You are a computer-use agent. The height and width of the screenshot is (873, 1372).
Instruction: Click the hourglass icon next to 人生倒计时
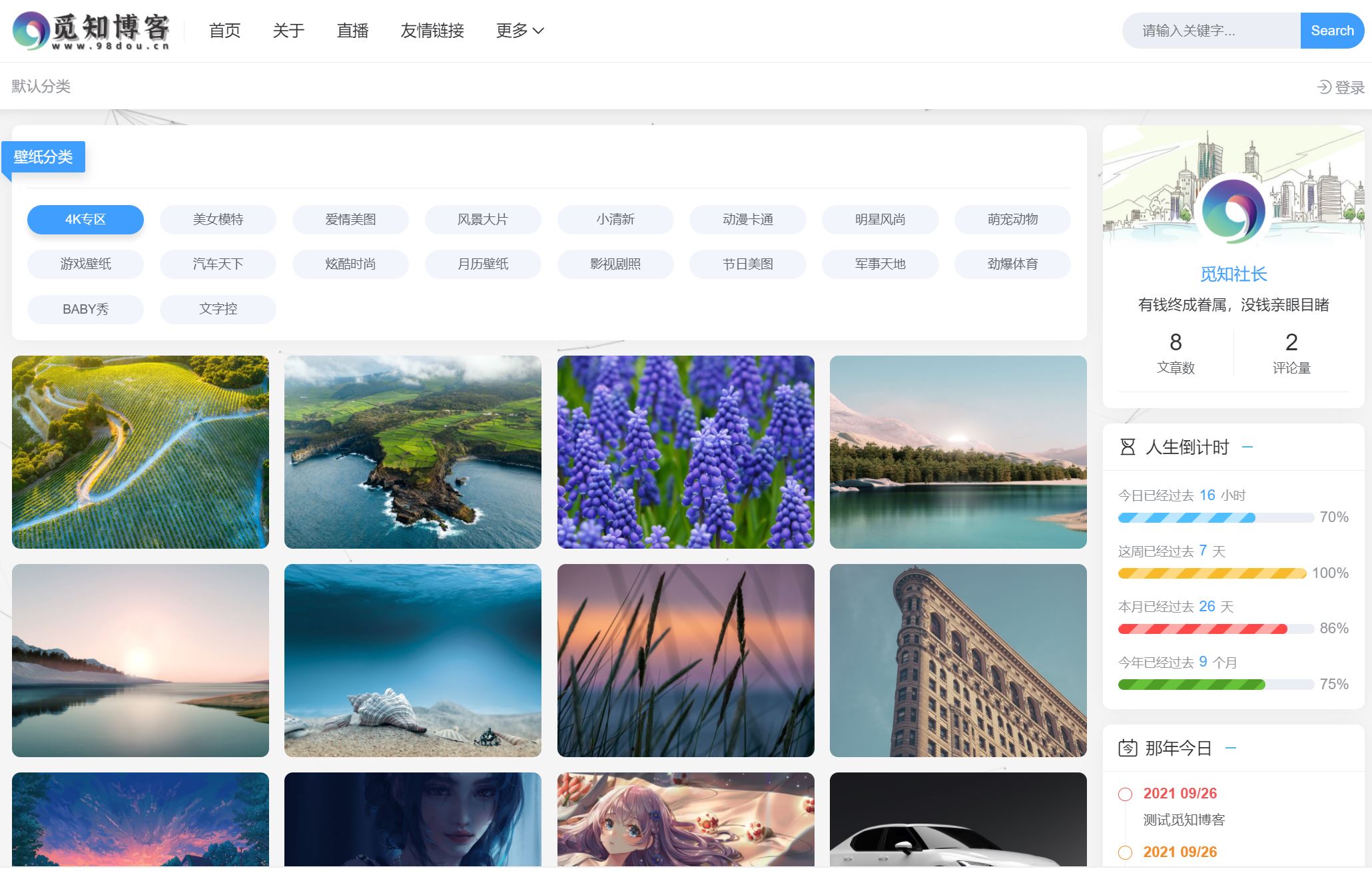pyautogui.click(x=1128, y=447)
